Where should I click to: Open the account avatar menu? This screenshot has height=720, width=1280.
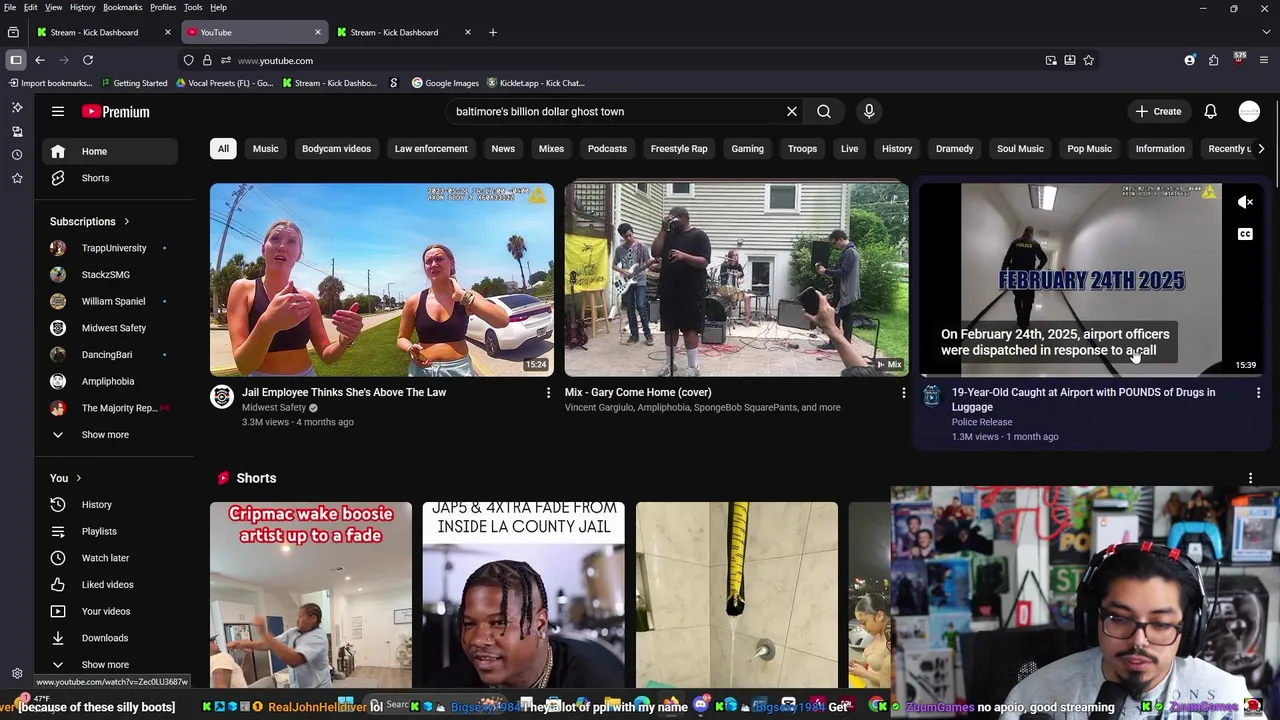point(1249,111)
